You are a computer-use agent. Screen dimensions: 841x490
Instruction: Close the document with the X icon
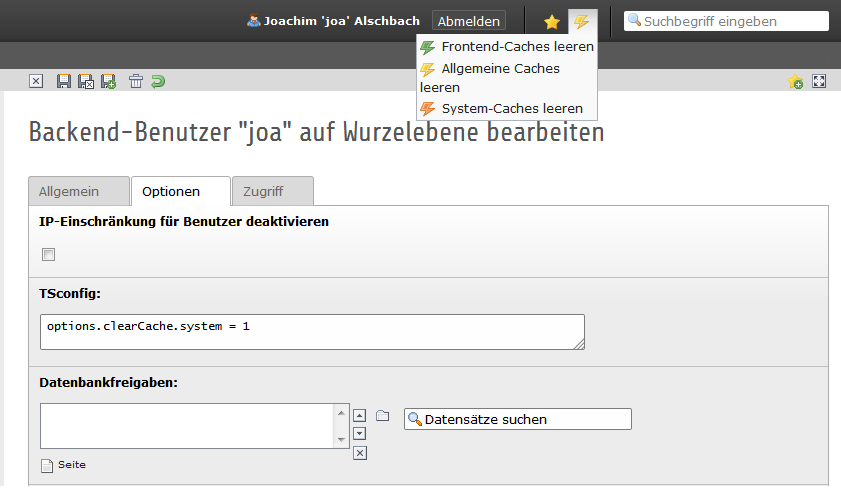click(x=36, y=81)
